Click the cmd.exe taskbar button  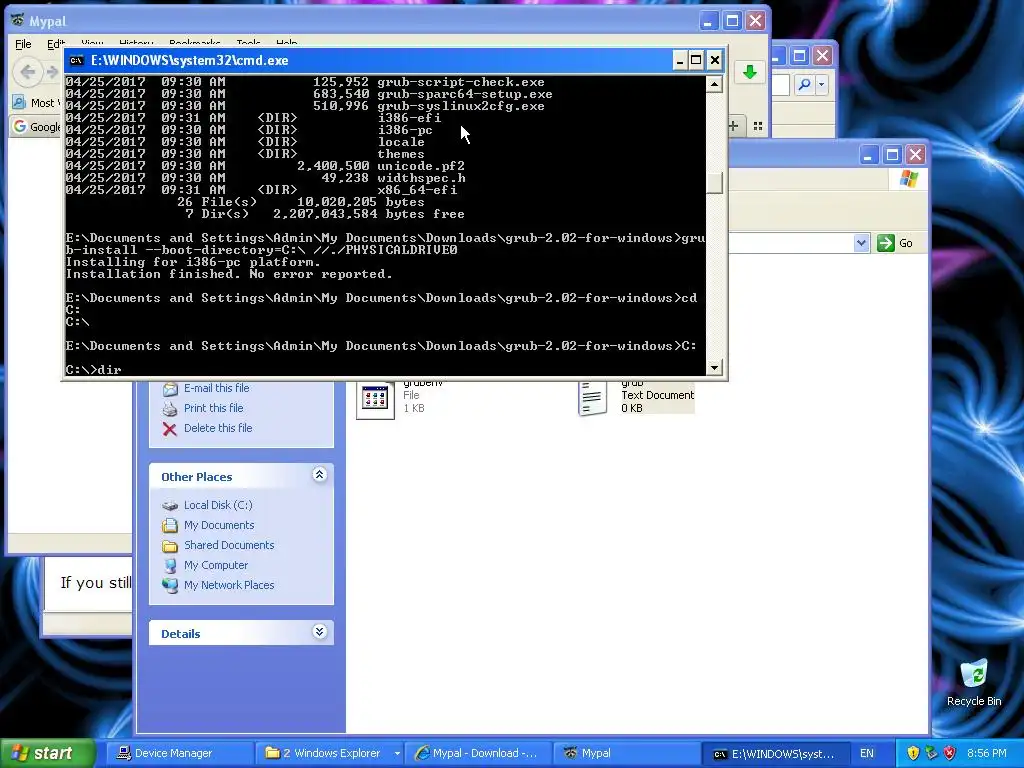(x=775, y=753)
